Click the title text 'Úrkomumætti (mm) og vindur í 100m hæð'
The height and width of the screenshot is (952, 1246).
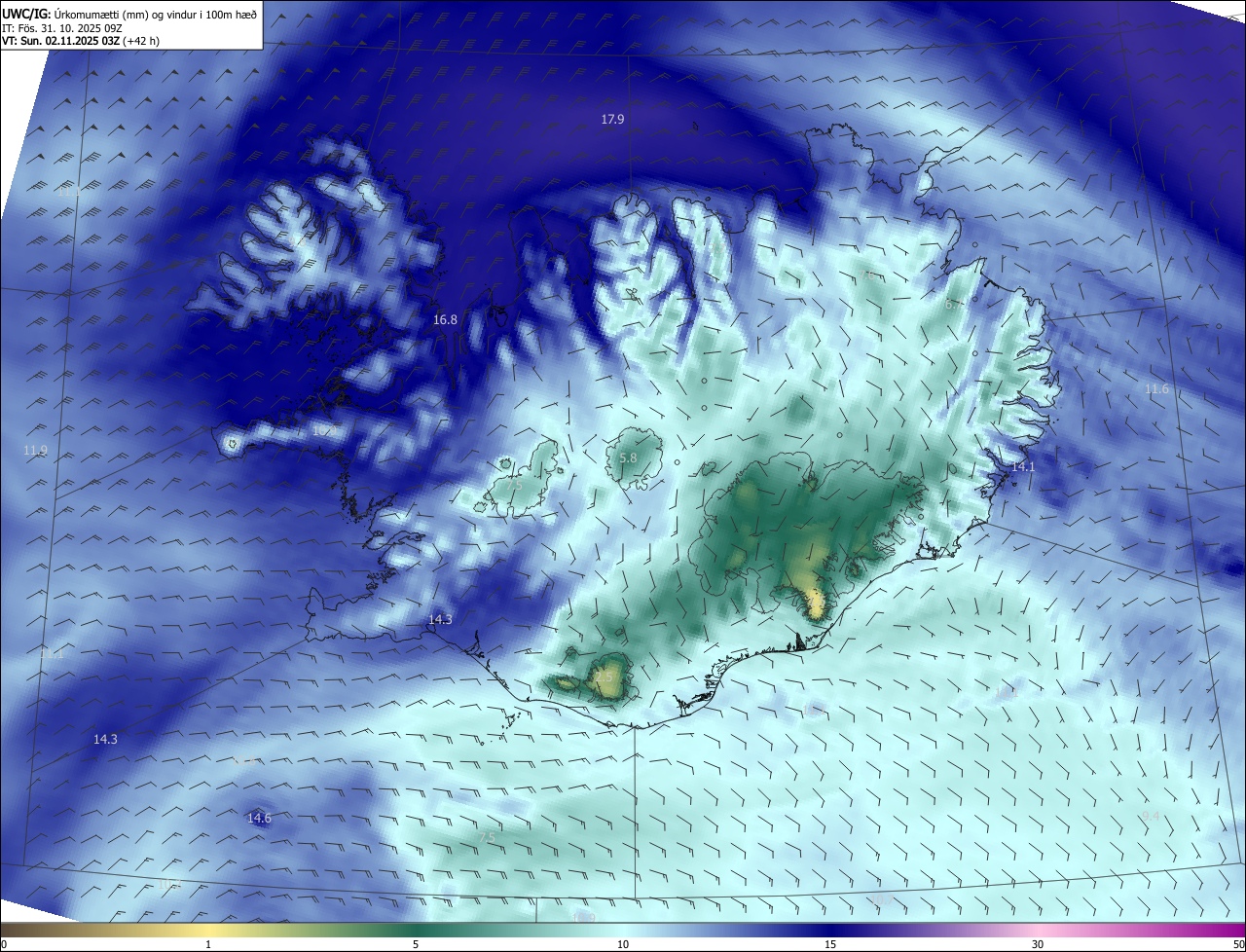pyautogui.click(x=156, y=14)
